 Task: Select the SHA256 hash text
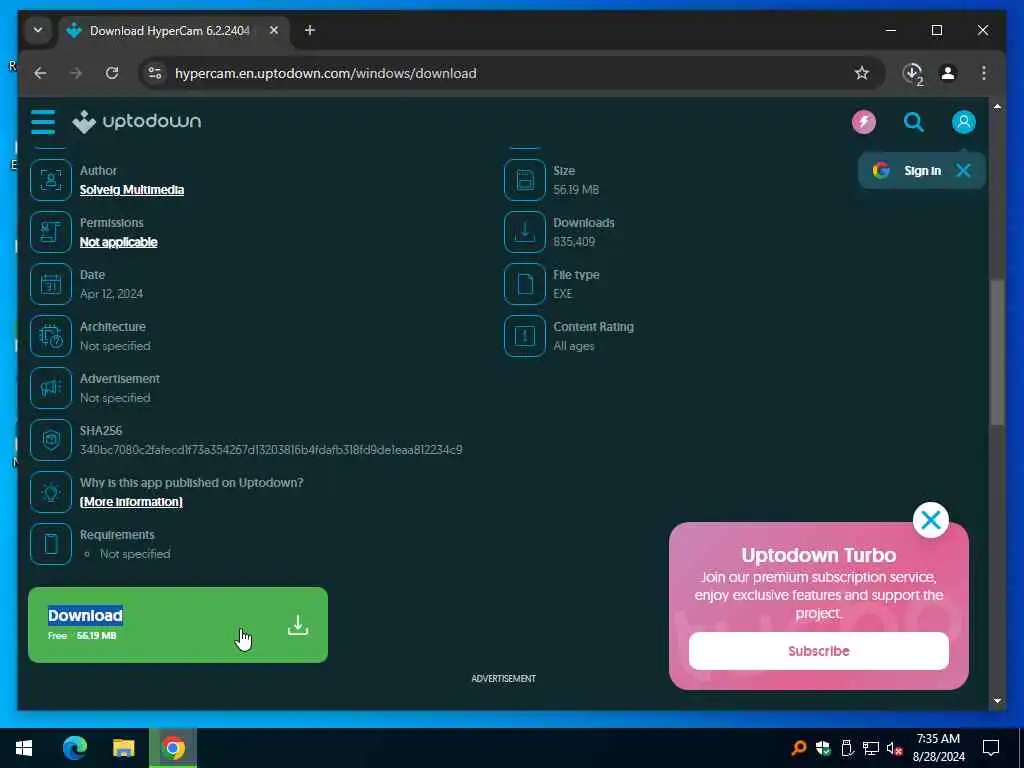tap(271, 450)
